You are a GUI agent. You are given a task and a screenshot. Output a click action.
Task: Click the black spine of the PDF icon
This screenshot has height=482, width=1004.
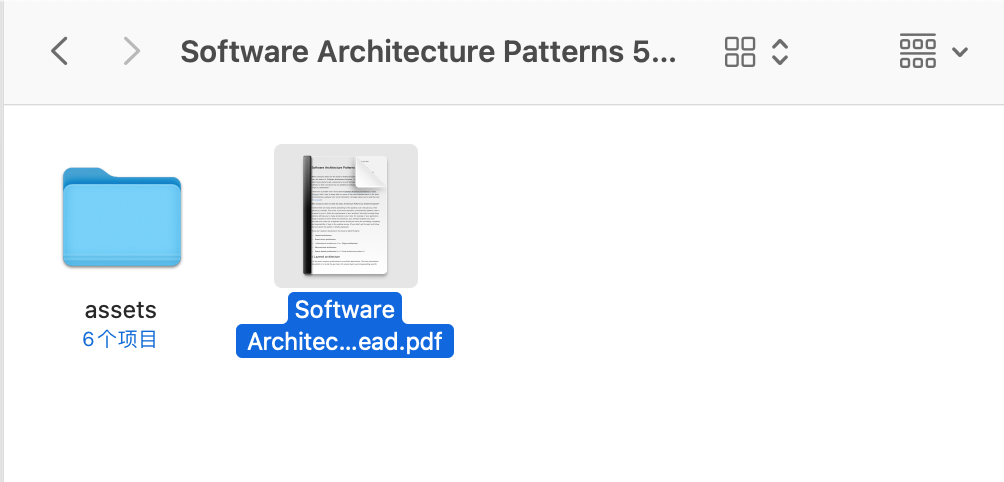308,215
